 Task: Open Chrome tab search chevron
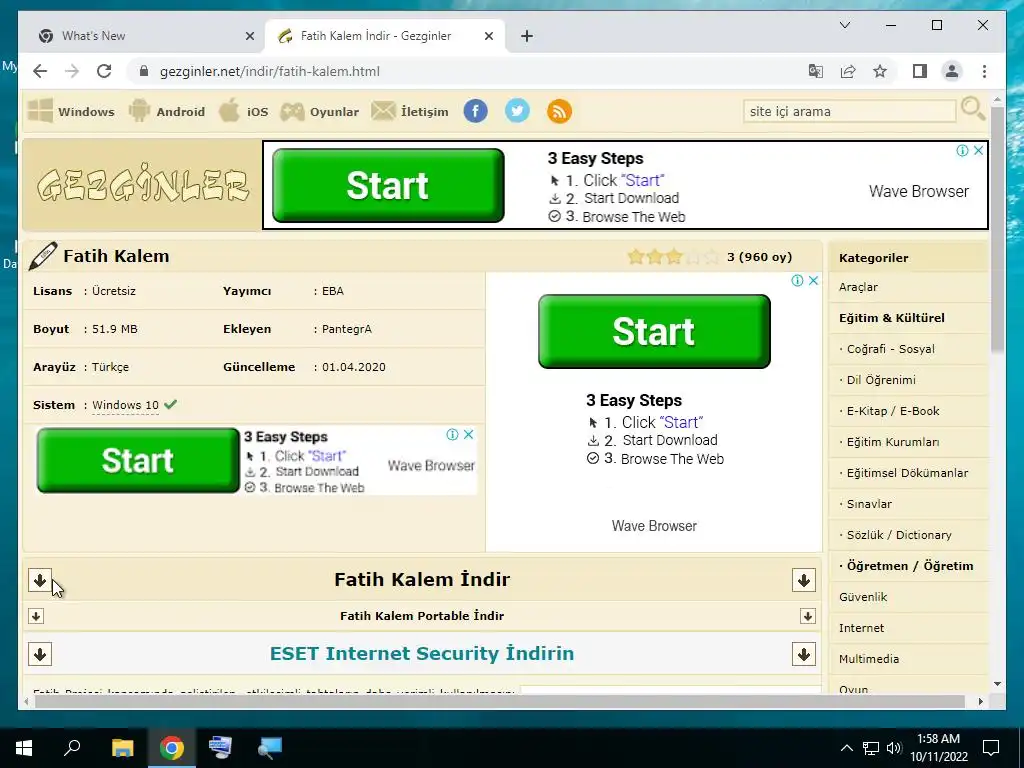844,25
